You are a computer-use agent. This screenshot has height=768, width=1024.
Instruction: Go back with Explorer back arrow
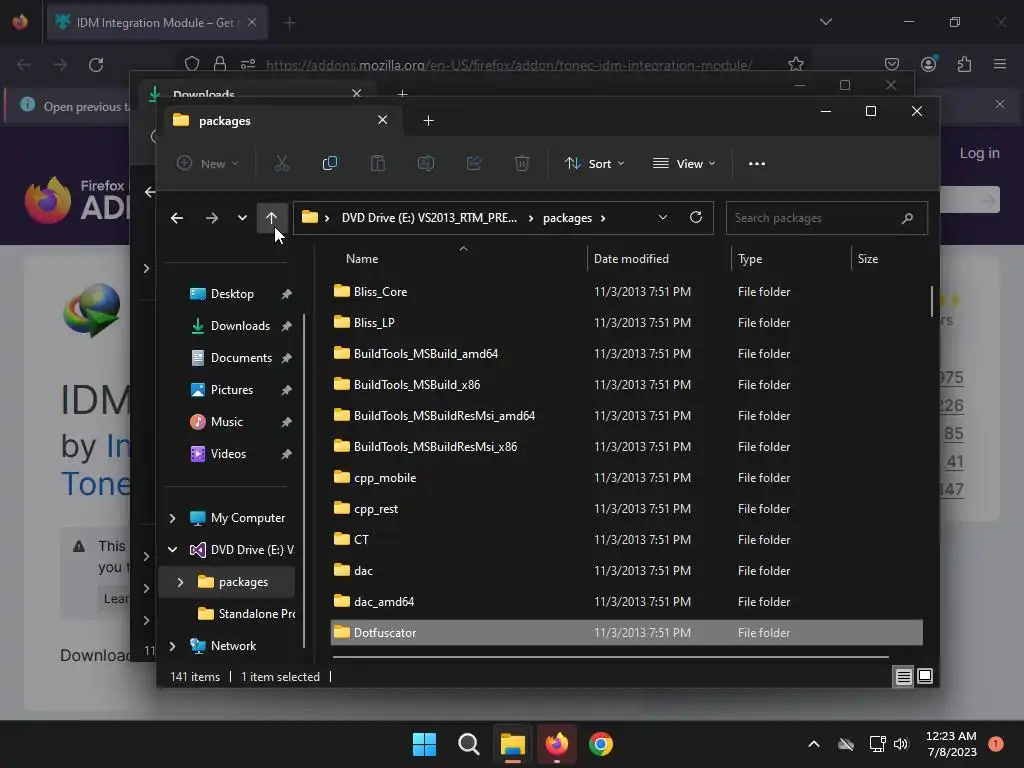tap(176, 218)
